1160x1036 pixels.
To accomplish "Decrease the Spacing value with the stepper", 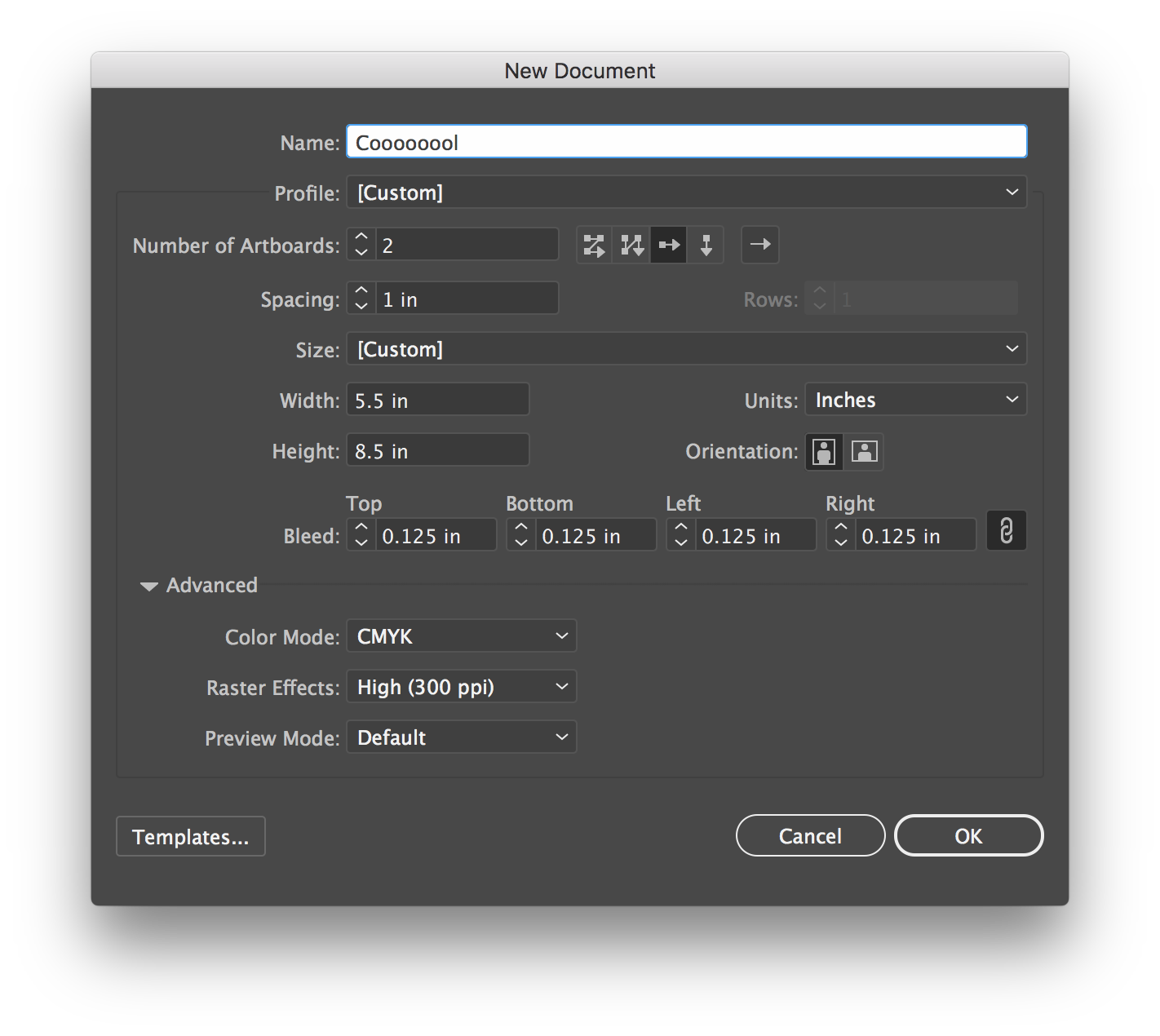I will point(361,304).
